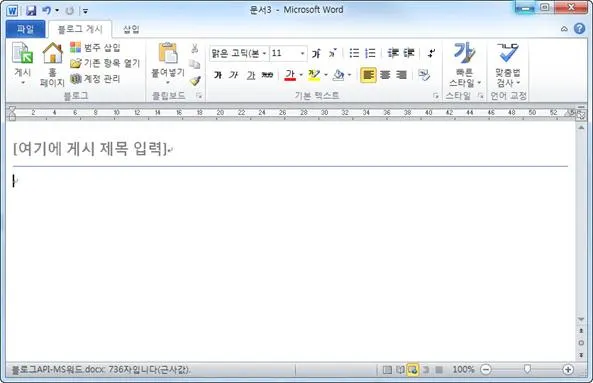Click the Redo icon in Quick Access Toolbar

[x=69, y=11]
